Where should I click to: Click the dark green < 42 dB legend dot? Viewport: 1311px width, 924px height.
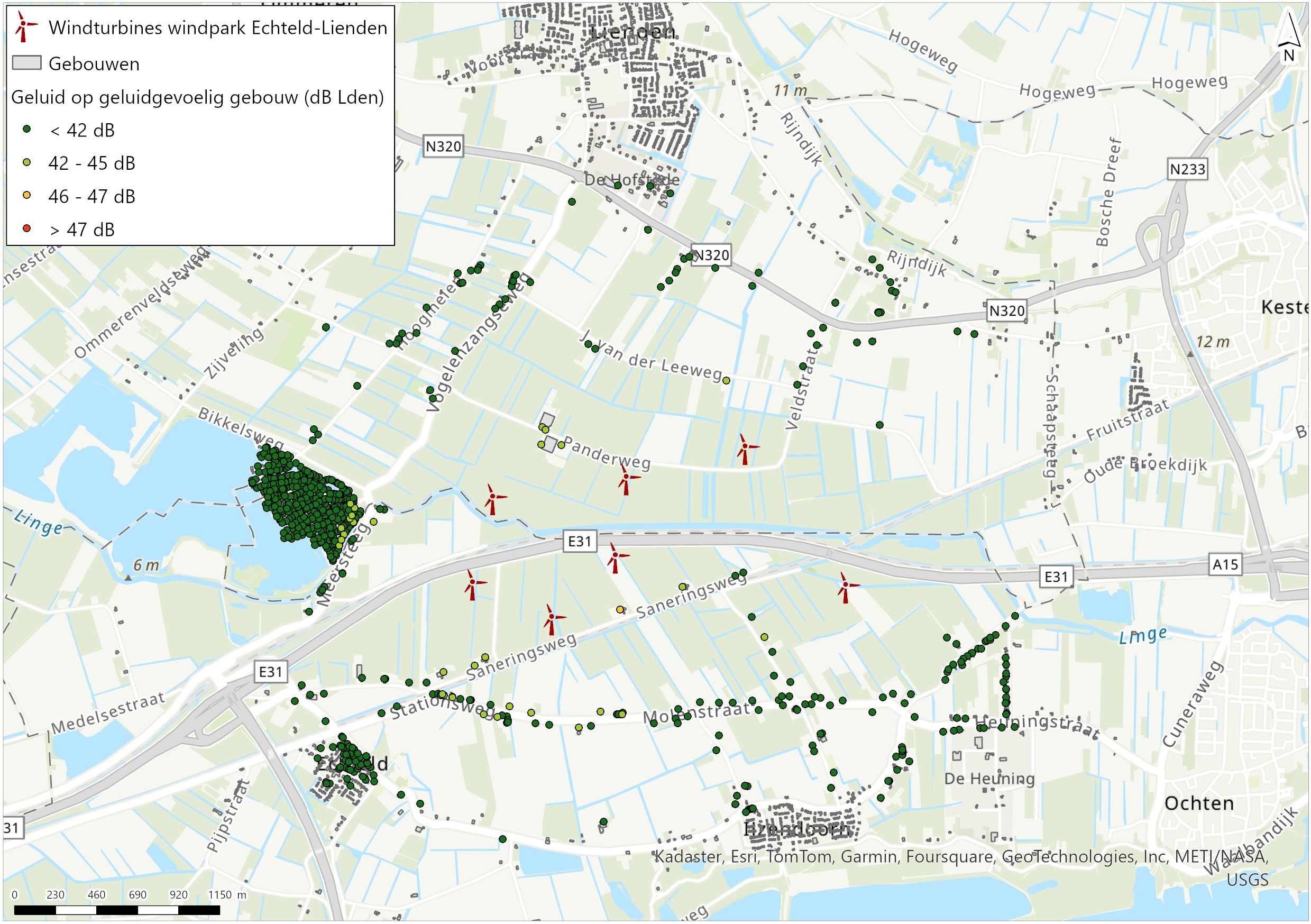coord(27,130)
